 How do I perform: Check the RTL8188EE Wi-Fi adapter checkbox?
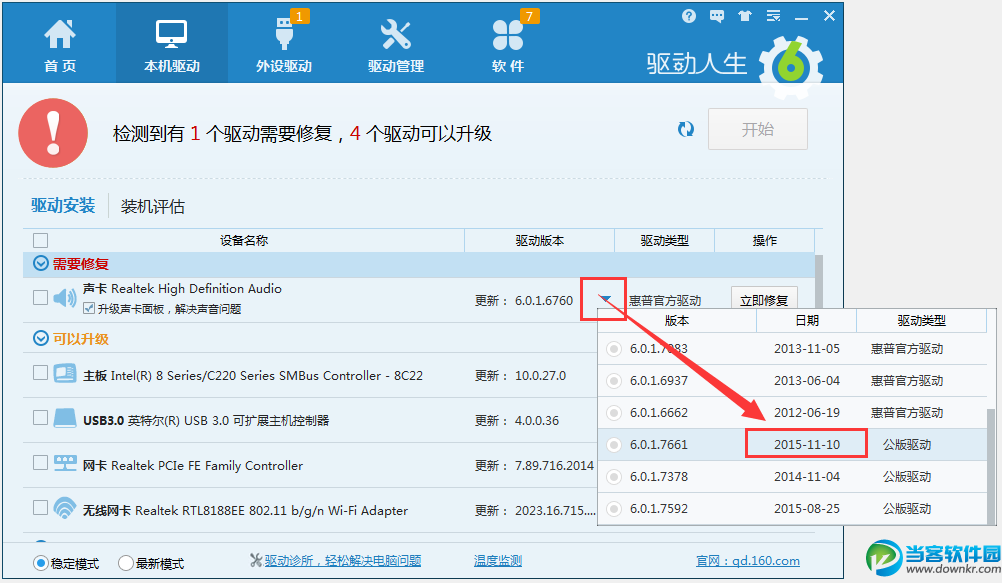click(40, 508)
